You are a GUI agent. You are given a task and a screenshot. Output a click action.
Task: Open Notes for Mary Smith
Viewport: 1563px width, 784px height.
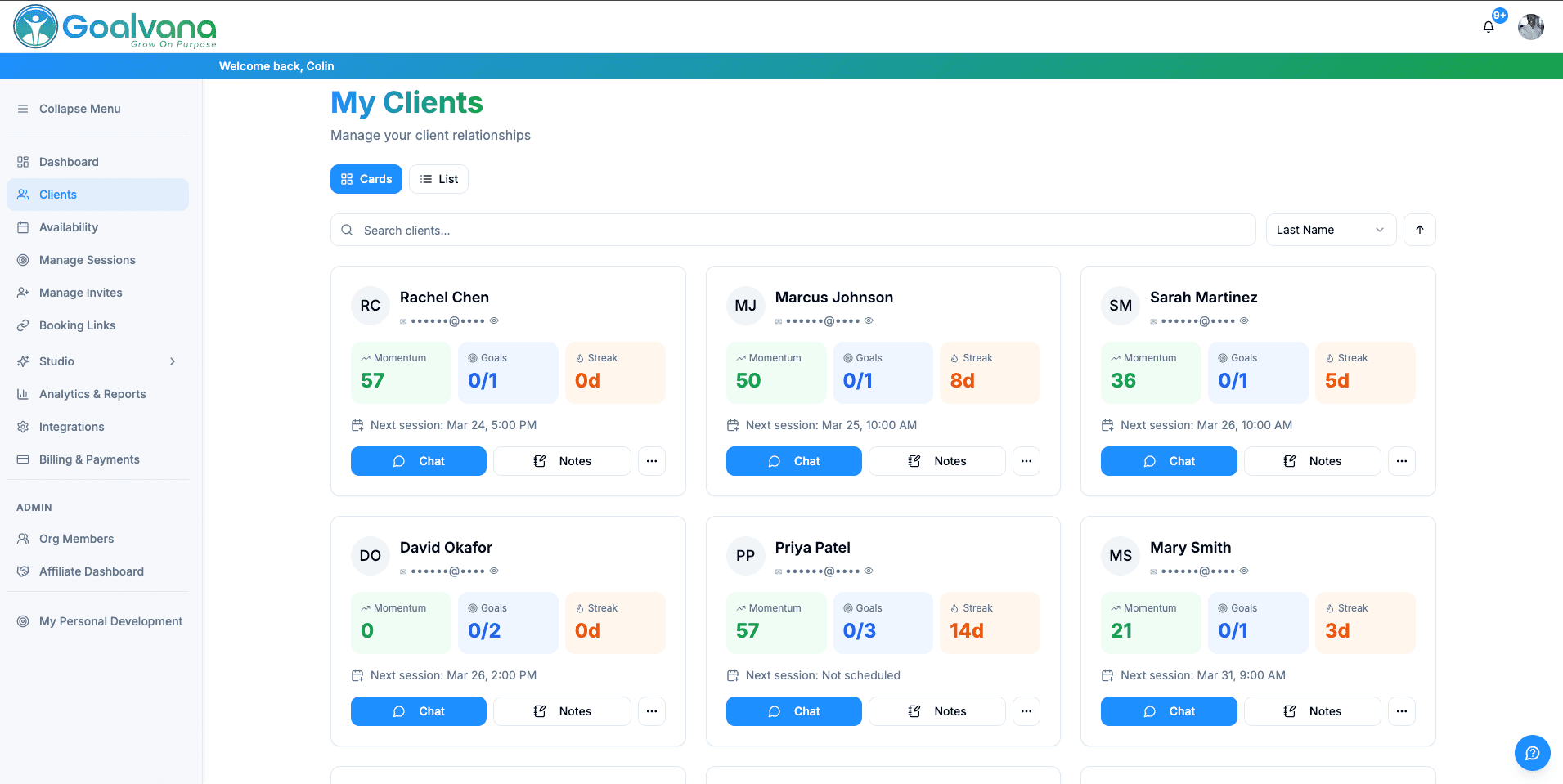pos(1312,711)
